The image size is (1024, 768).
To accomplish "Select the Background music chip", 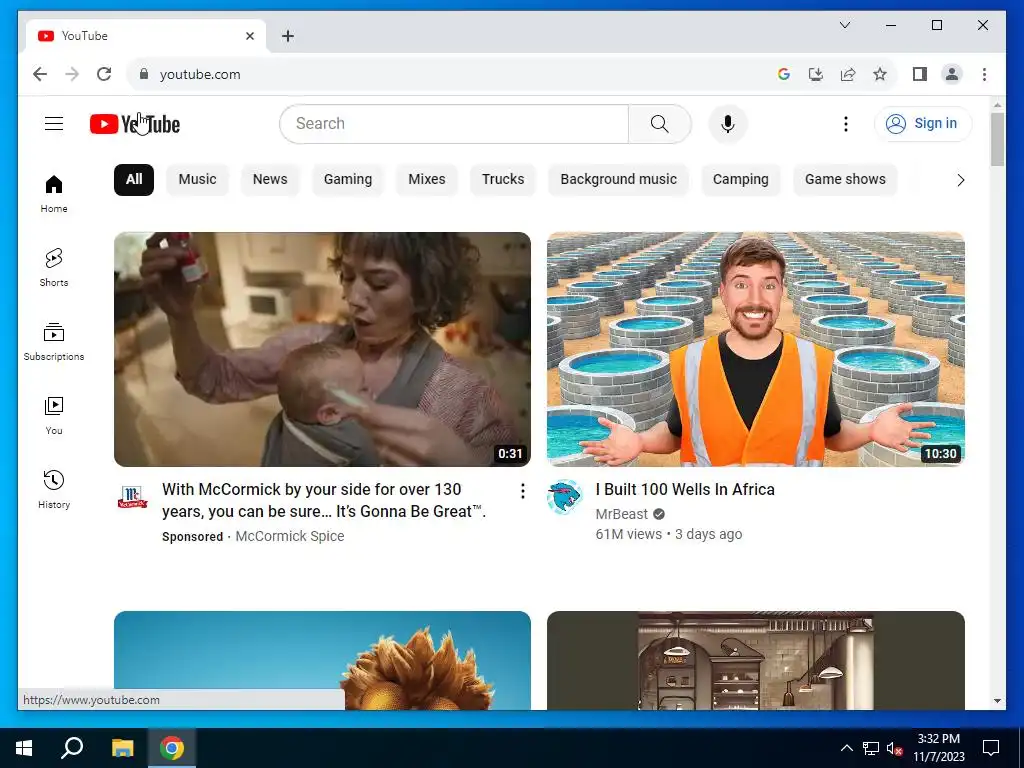I will (x=618, y=180).
